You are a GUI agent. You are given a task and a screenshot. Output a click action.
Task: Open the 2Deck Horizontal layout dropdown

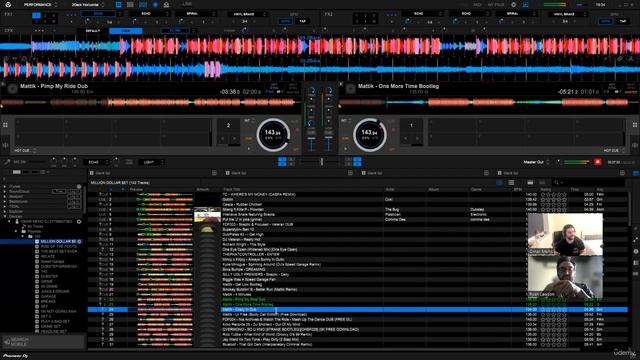pyautogui.click(x=88, y=5)
